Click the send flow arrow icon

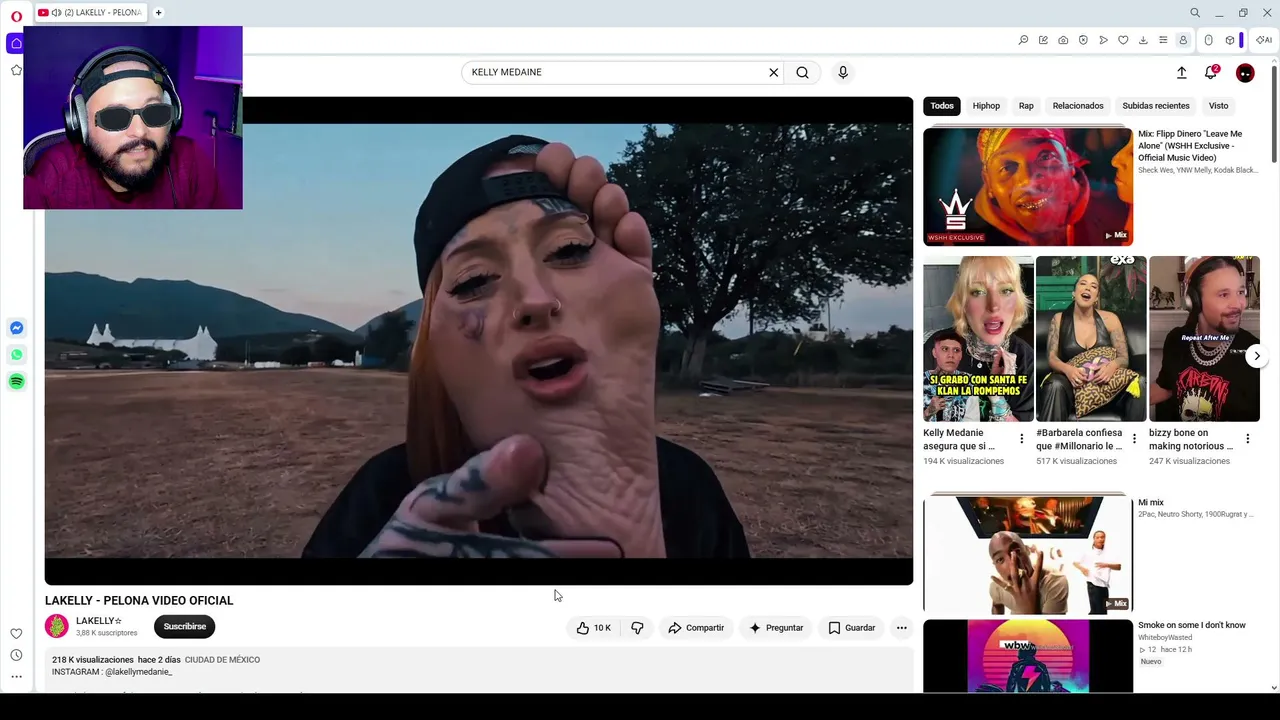click(x=1103, y=40)
